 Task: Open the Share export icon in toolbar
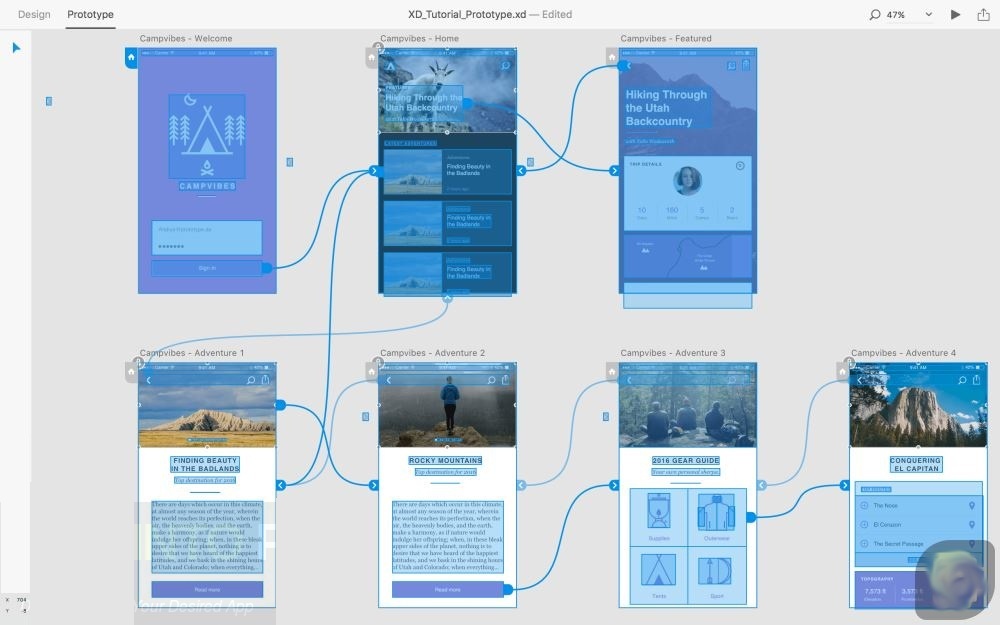pyautogui.click(x=983, y=14)
